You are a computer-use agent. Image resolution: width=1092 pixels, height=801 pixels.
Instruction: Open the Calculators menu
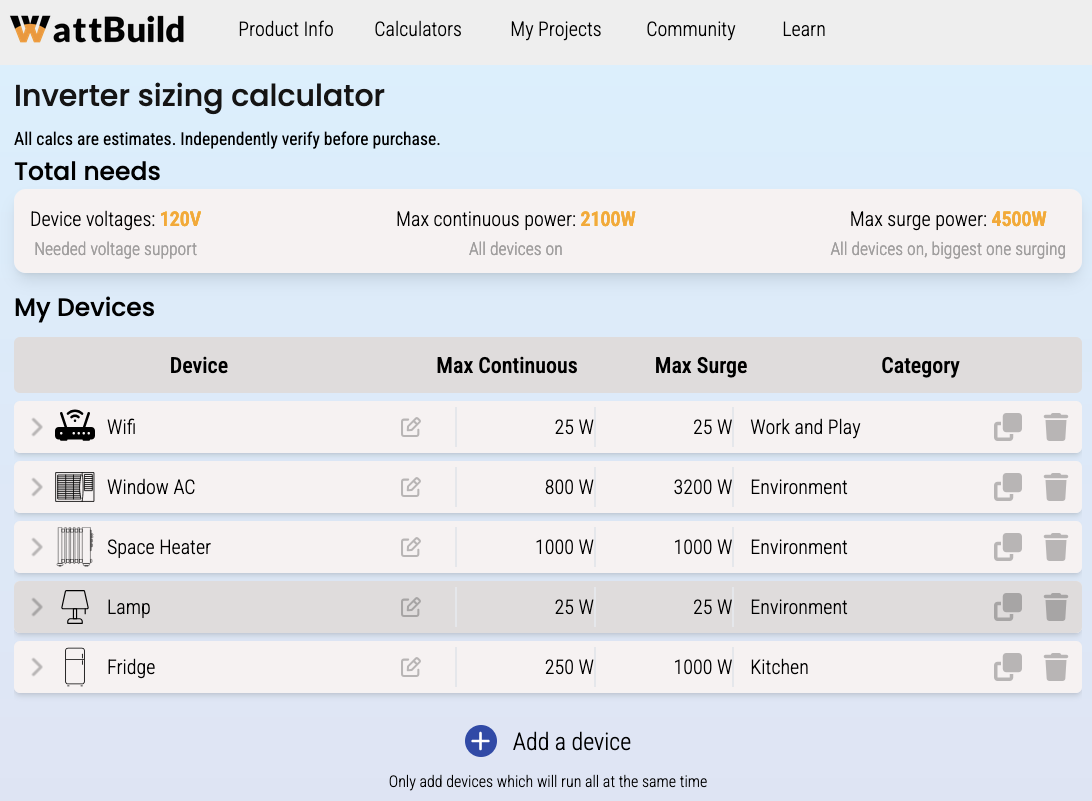click(418, 29)
